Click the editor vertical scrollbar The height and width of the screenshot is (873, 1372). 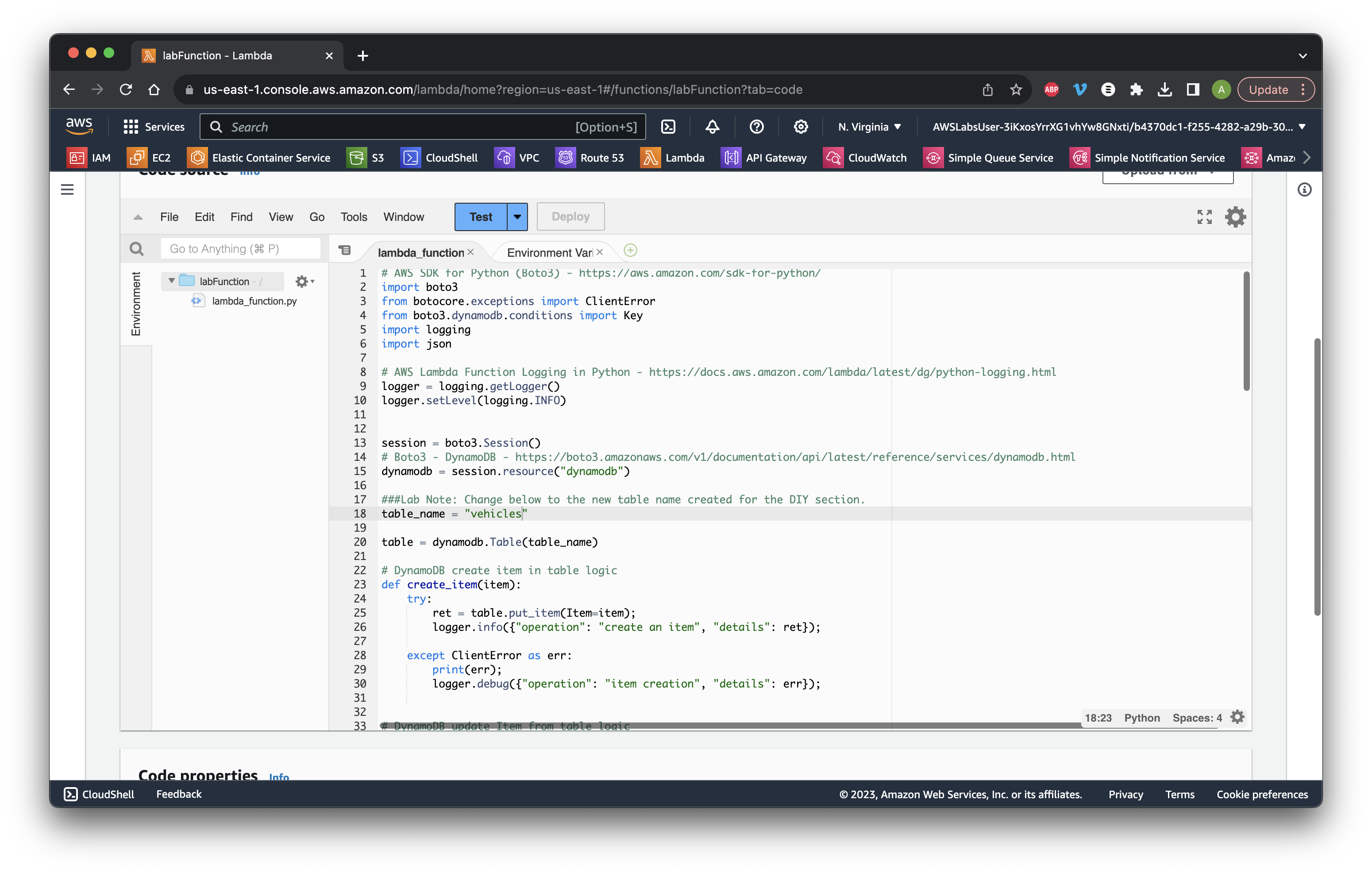pyautogui.click(x=1246, y=332)
